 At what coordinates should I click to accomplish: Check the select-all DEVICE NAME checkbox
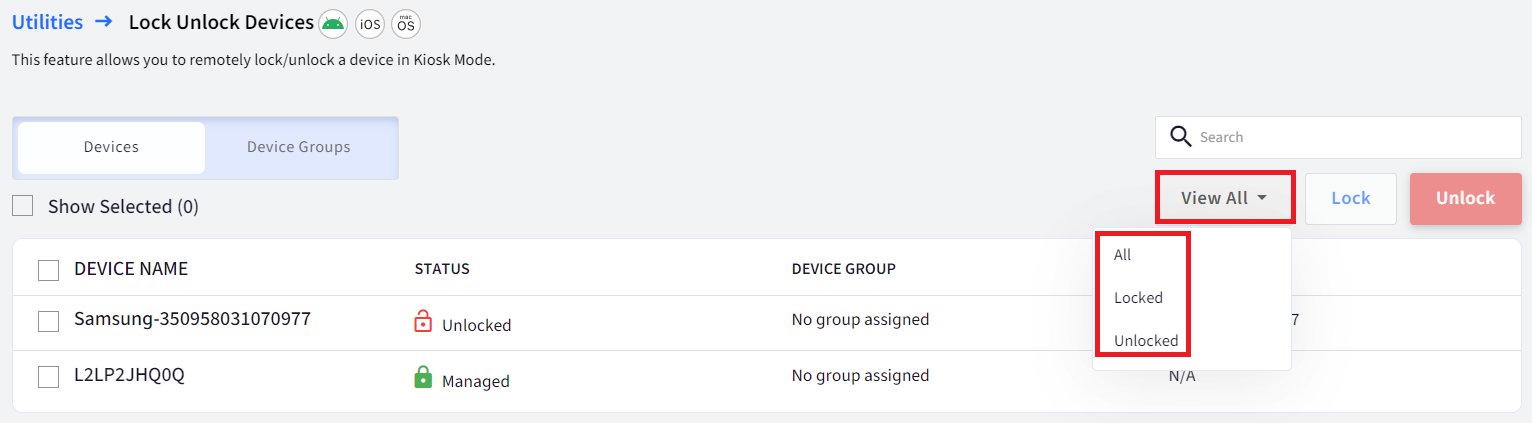pyautogui.click(x=48, y=269)
